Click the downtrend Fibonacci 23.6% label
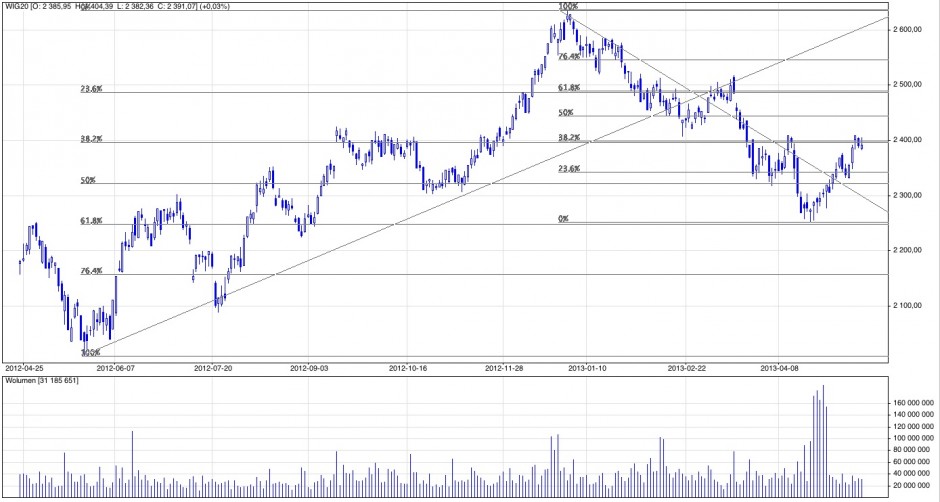 pos(569,168)
